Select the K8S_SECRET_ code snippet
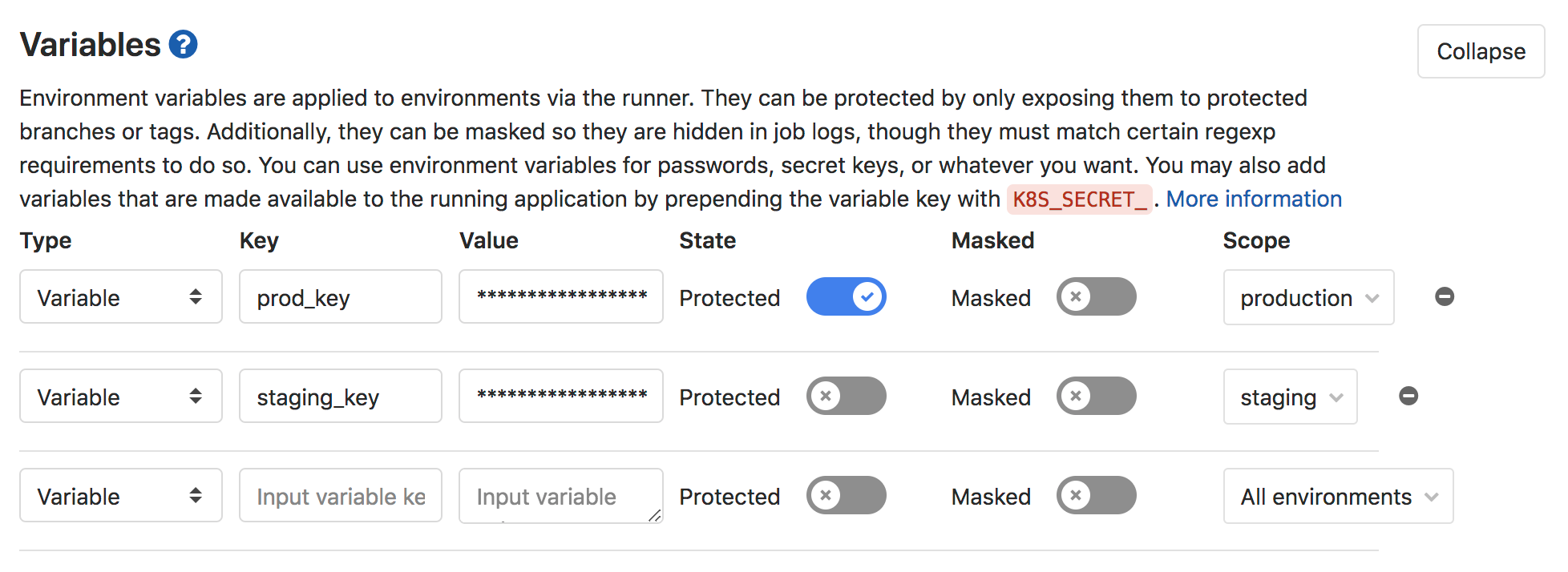This screenshot has width=1568, height=572. click(x=1078, y=199)
